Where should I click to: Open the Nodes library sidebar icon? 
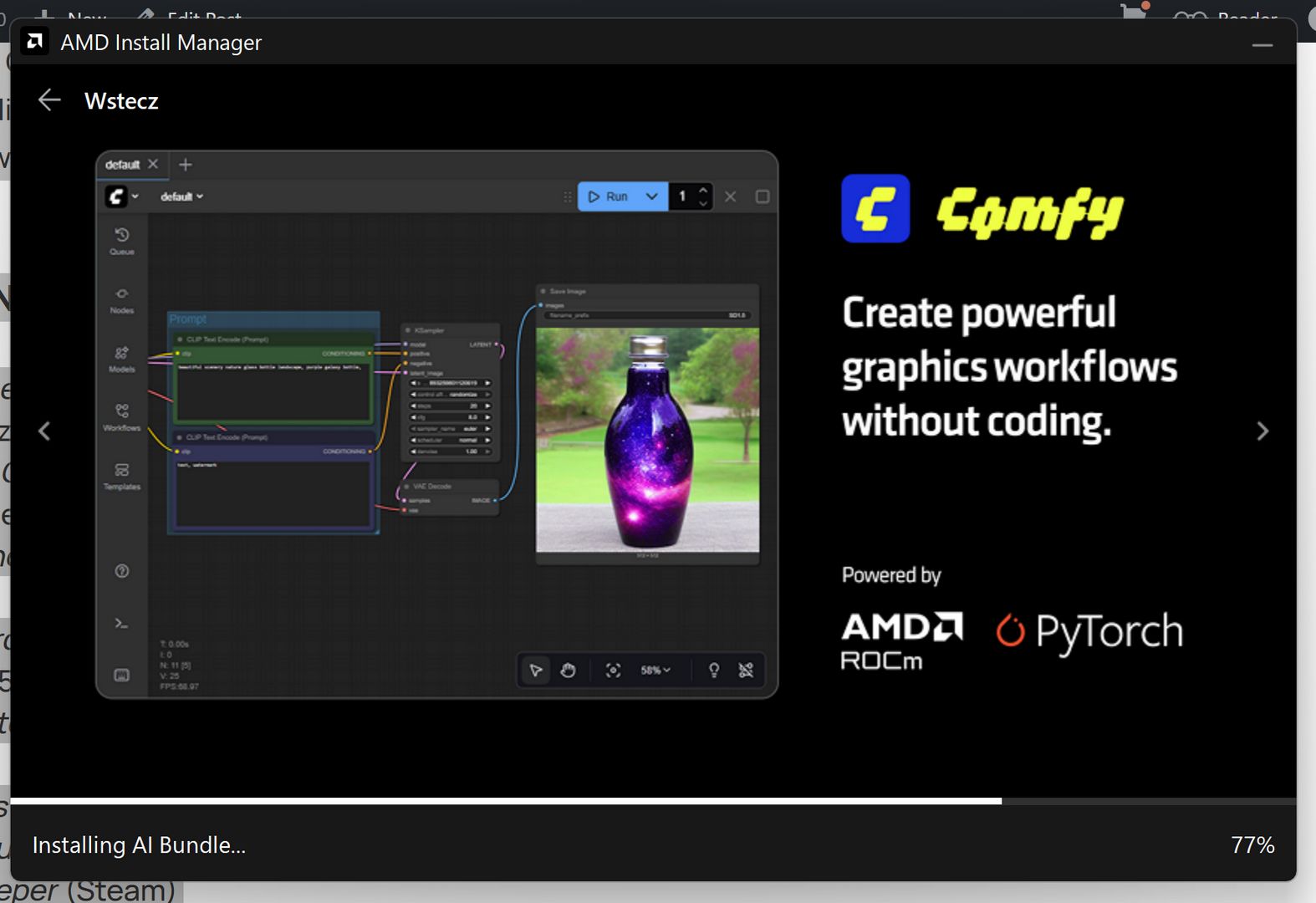122,299
